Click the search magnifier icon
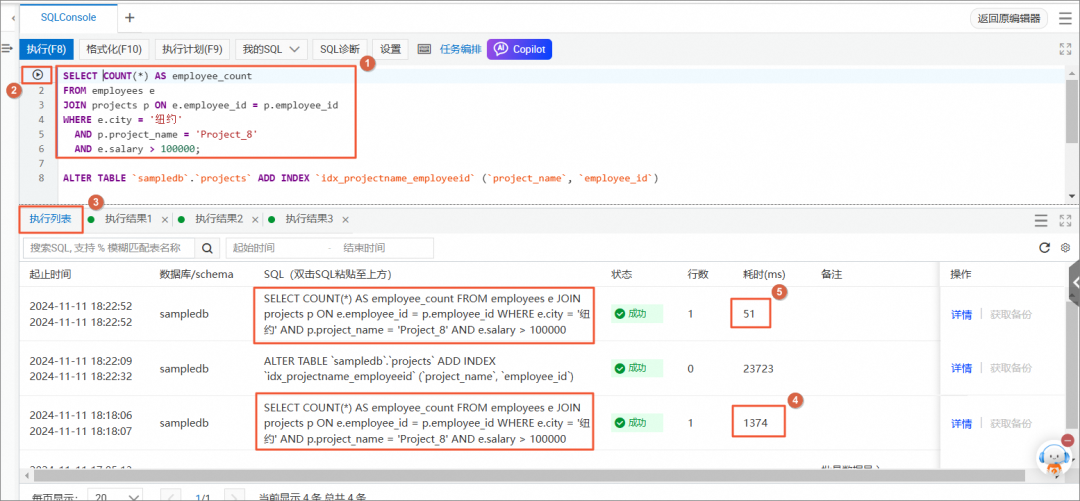The width and height of the screenshot is (1080, 501). click(206, 248)
